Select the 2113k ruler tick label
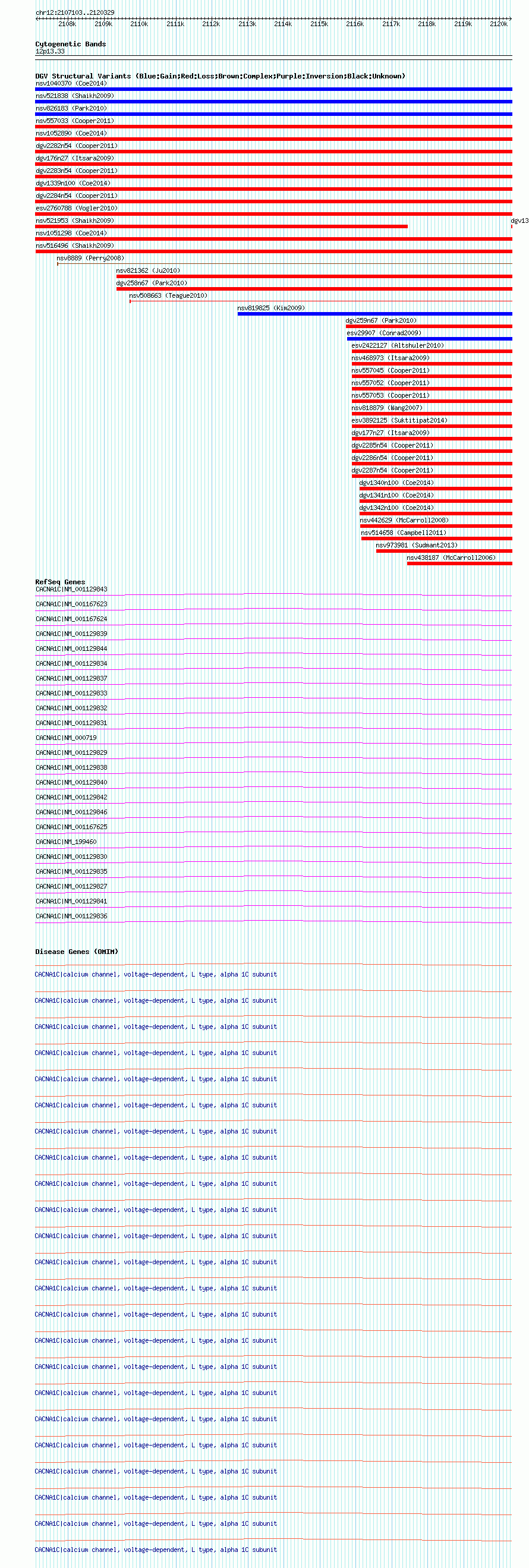 click(247, 24)
